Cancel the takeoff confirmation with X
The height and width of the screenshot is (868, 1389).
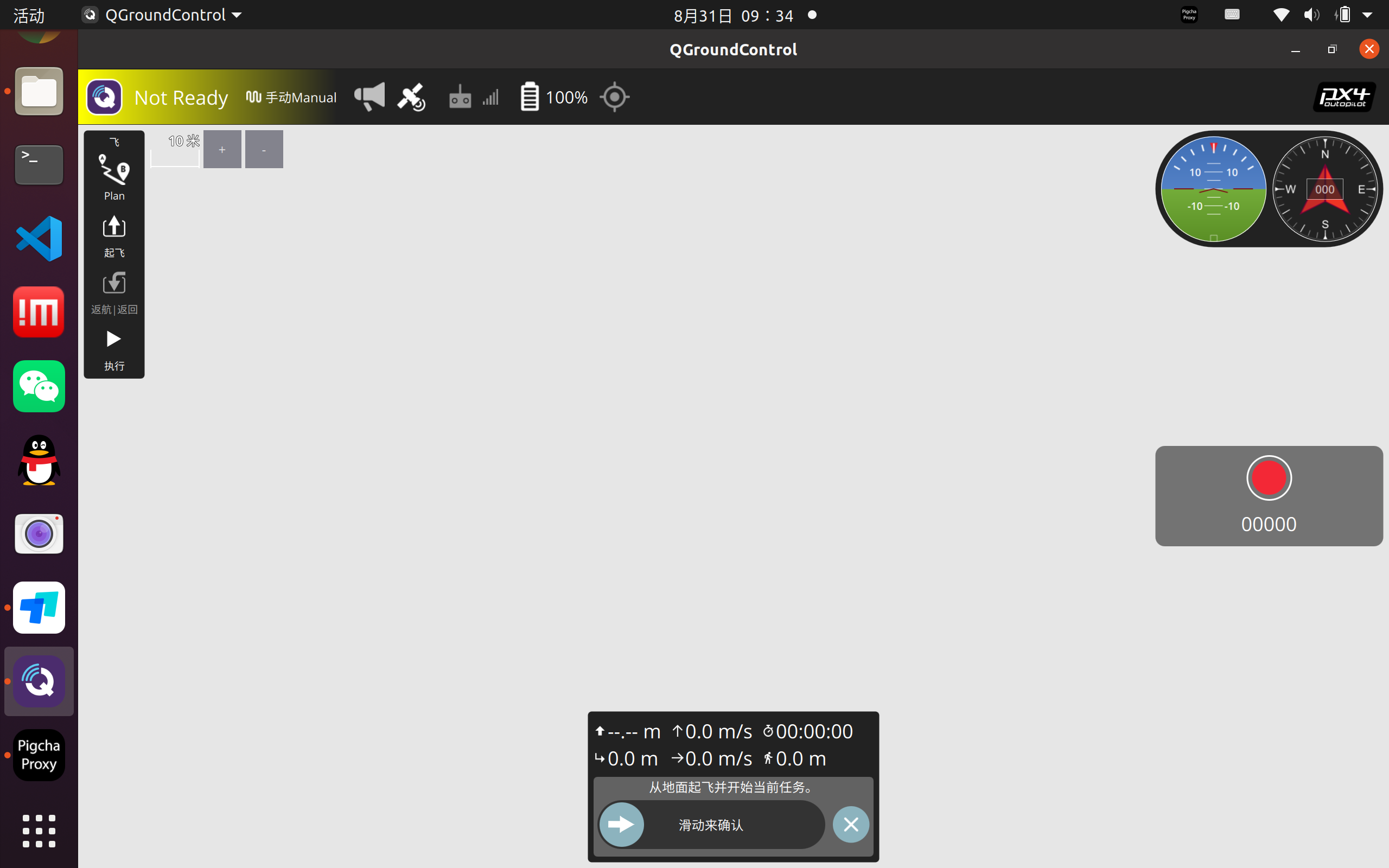851,825
